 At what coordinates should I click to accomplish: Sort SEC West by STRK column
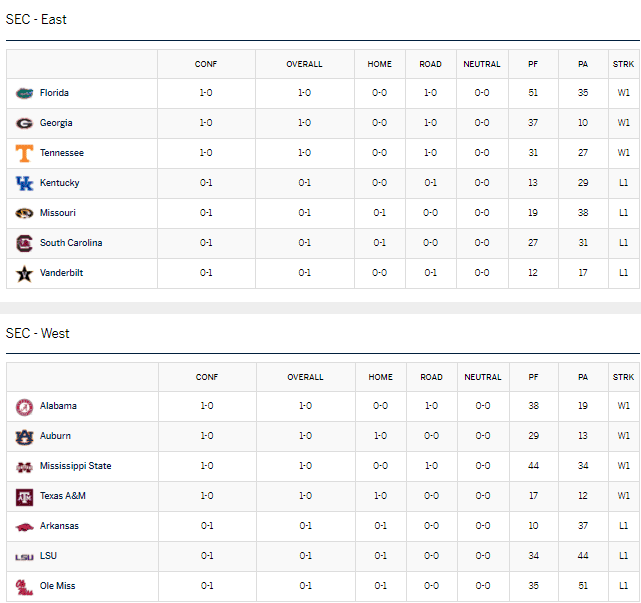coord(623,377)
